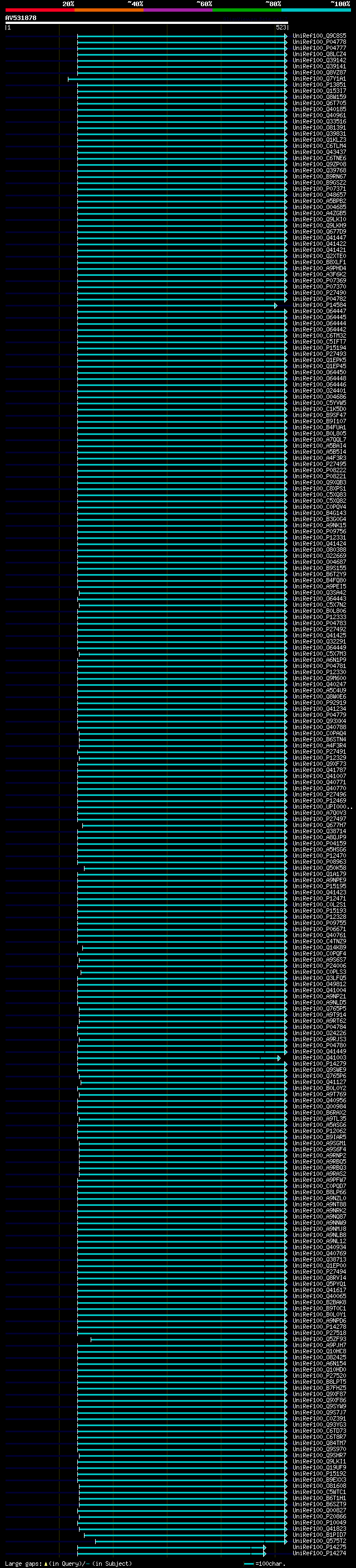This screenshot has width=356, height=1568.
Task: Select label UniRef100_Q7Y1A1
Action: coord(319,78)
